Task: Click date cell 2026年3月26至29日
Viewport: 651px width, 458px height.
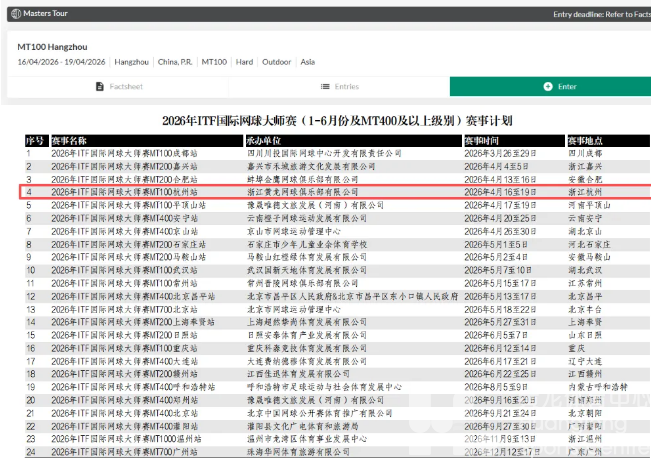Action: click(500, 154)
